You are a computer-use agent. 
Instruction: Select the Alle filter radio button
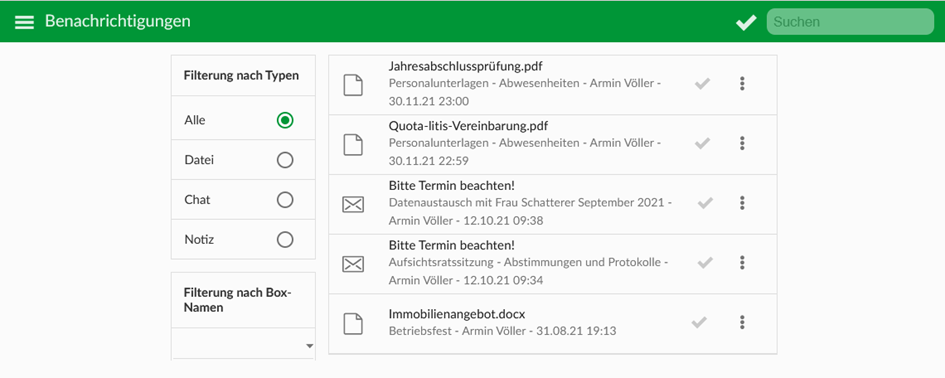click(285, 120)
